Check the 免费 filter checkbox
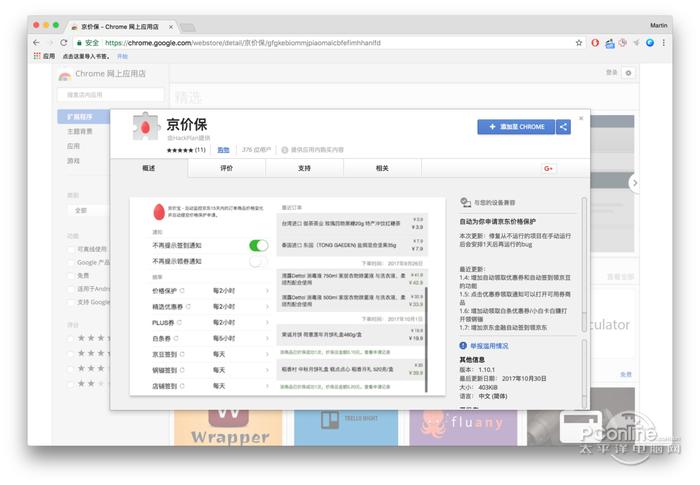This screenshot has width=700, height=485. click(x=71, y=276)
